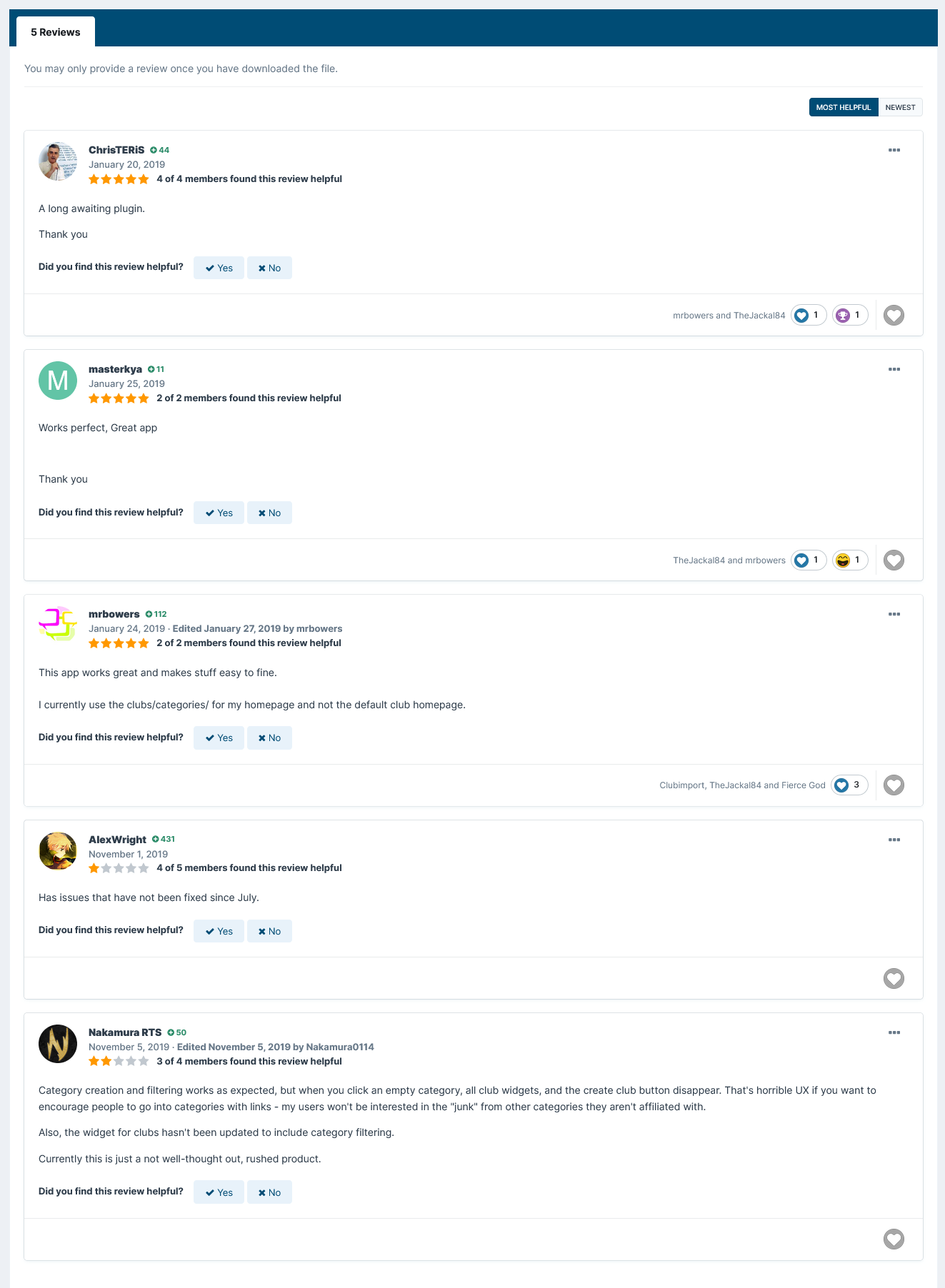Mark ChrisTERiS's review as helpful with Yes
This screenshot has height=1288, width=945.
219,268
